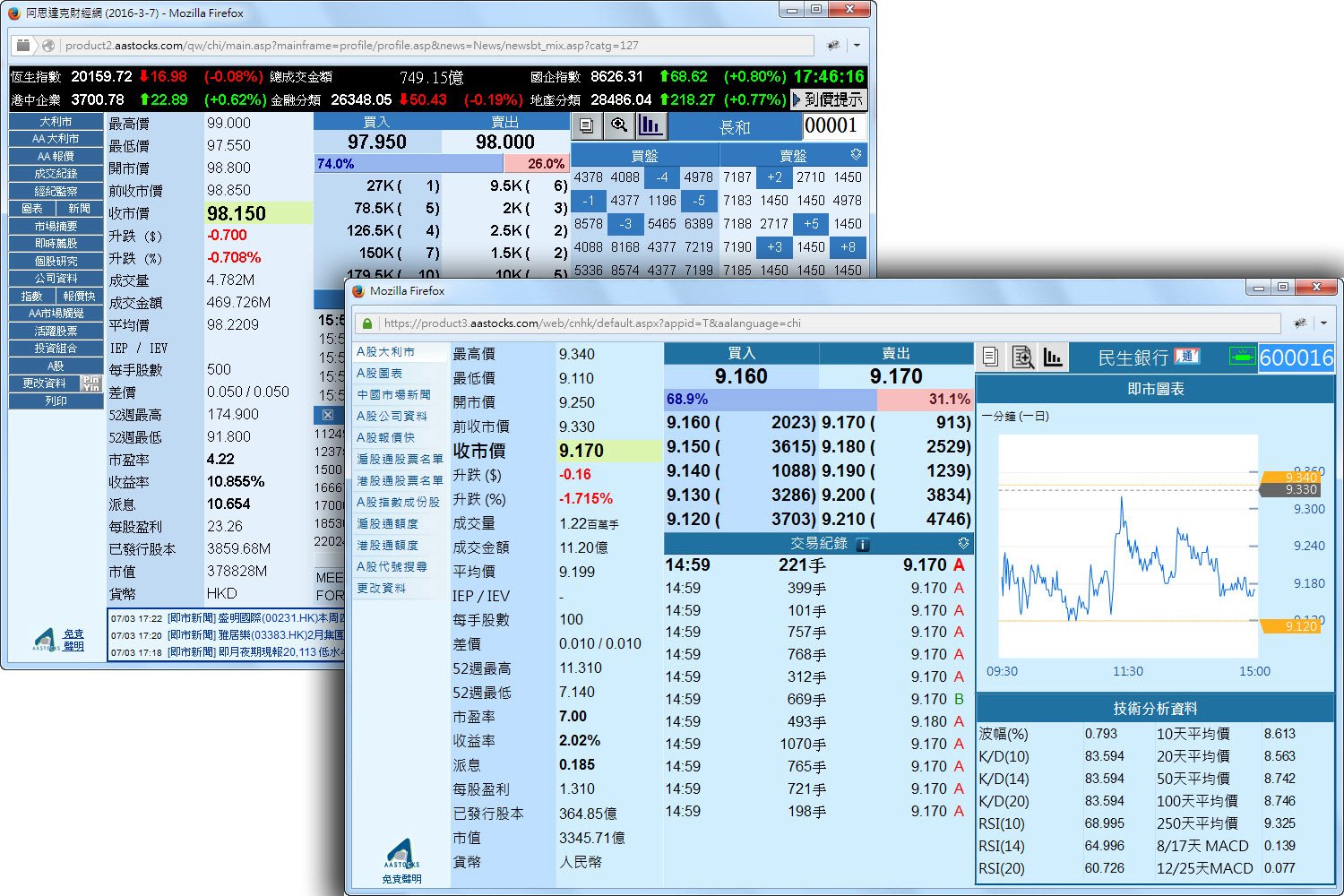Open 即時窩股 sidebar item
The image size is (1344, 896).
tap(56, 244)
